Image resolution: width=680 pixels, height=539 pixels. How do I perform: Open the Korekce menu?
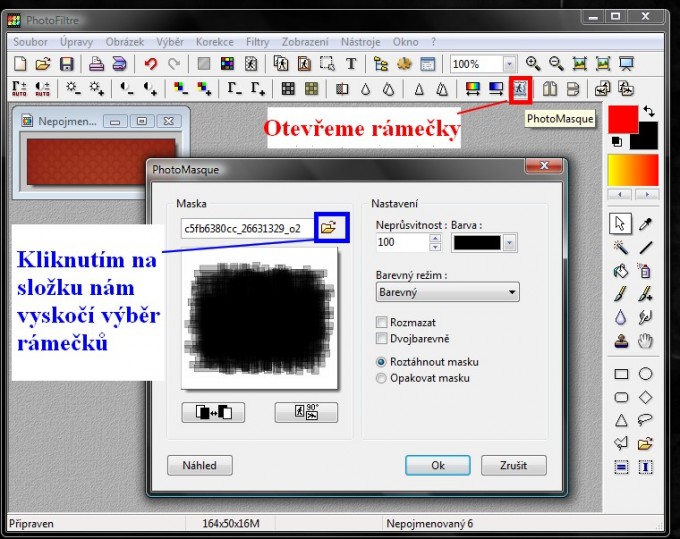[x=215, y=42]
